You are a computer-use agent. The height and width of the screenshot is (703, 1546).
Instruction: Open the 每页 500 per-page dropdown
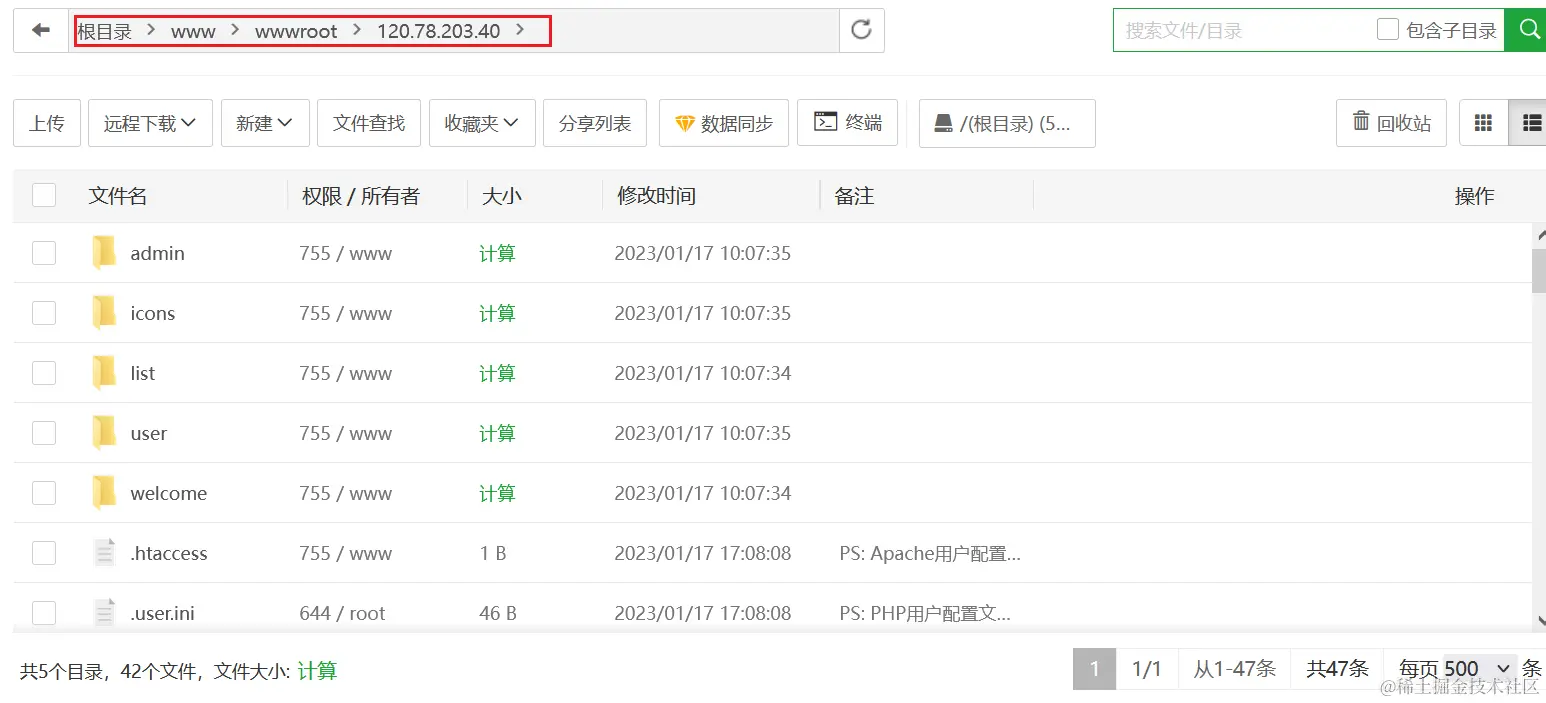coord(1480,669)
